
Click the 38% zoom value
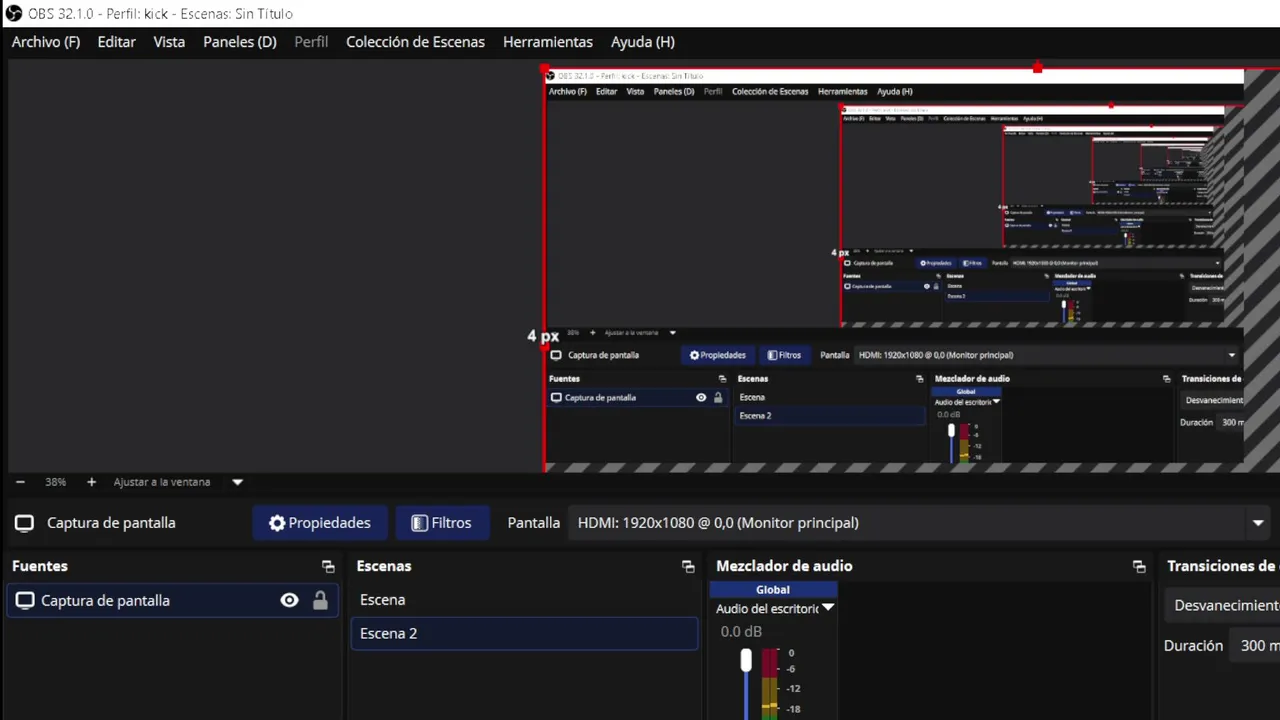point(55,482)
